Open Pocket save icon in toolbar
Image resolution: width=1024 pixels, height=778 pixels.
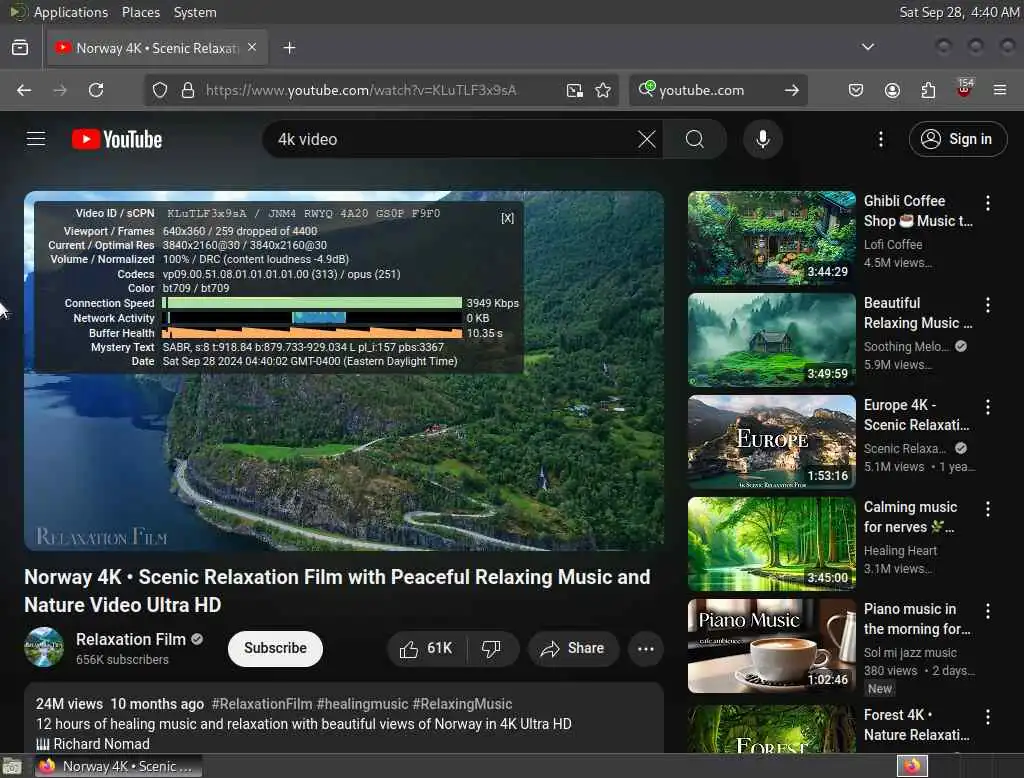tap(856, 90)
